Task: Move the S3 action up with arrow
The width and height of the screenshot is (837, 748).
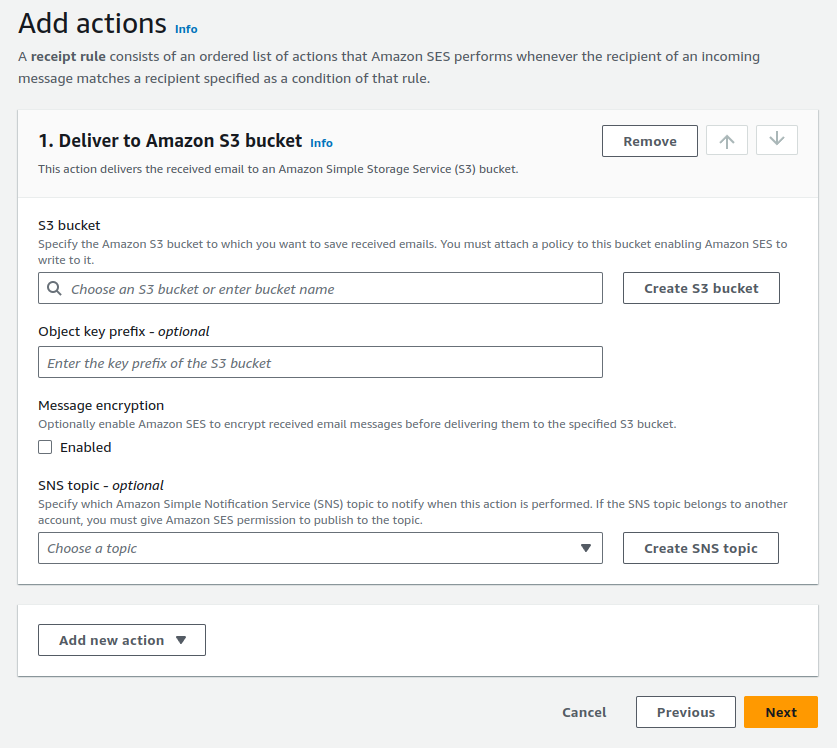Action: tap(726, 140)
